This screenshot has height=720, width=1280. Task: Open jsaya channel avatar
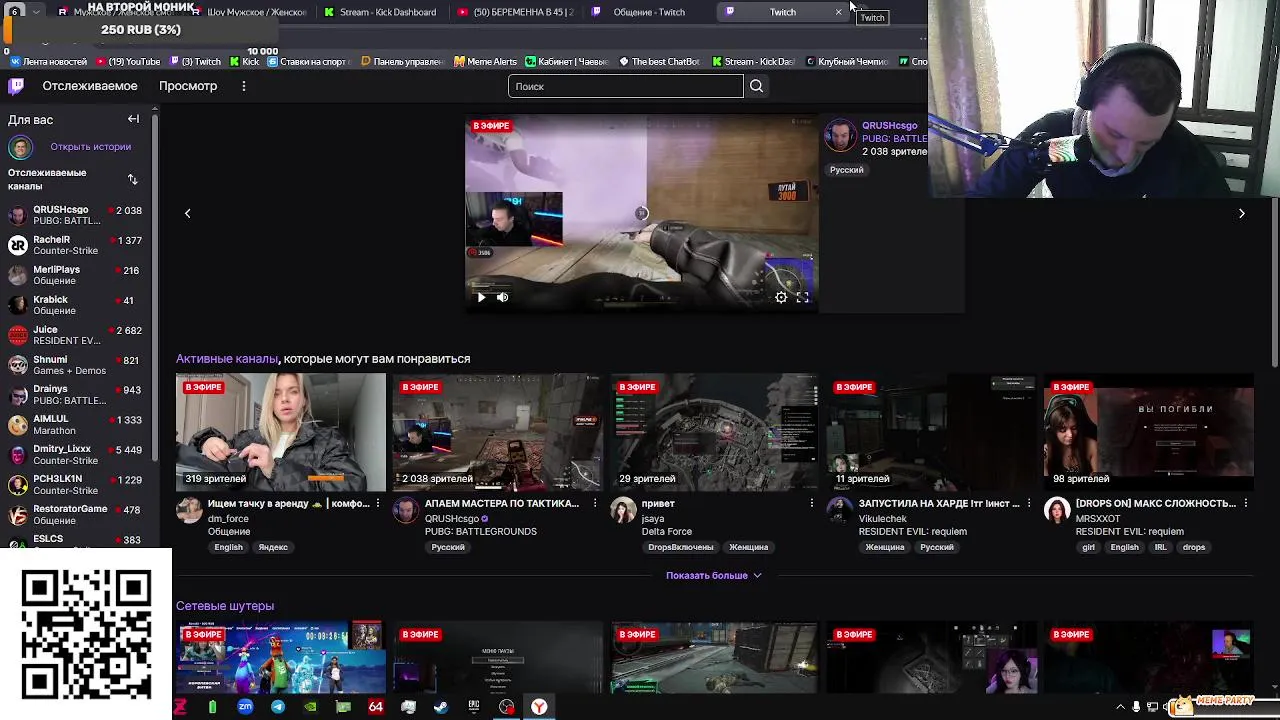623,511
